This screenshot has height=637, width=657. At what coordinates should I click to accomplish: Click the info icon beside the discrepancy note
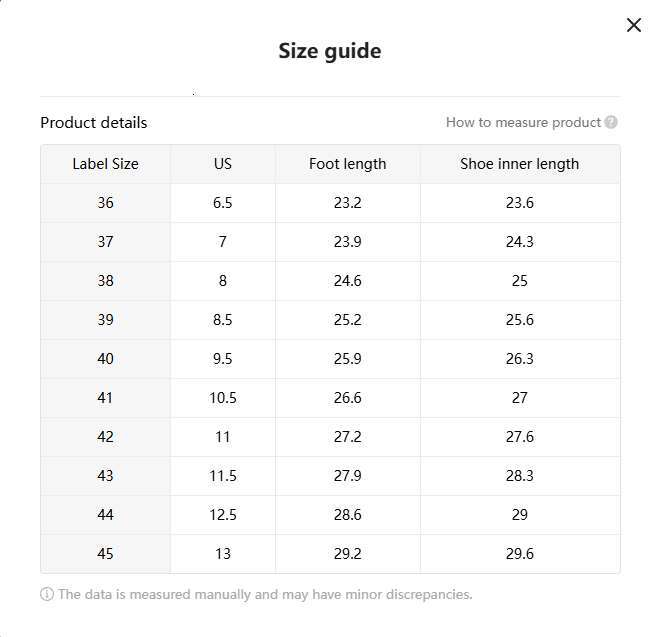pos(47,594)
